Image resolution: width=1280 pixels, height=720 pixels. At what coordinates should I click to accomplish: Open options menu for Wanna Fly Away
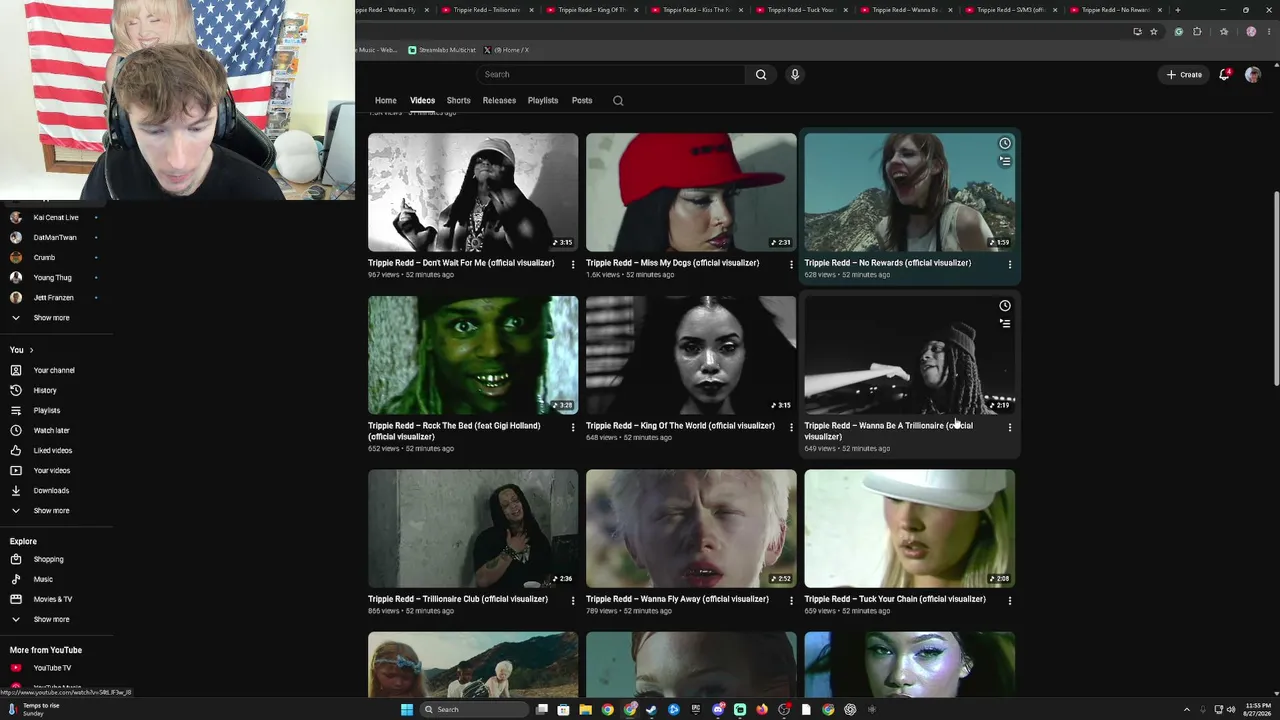click(791, 600)
